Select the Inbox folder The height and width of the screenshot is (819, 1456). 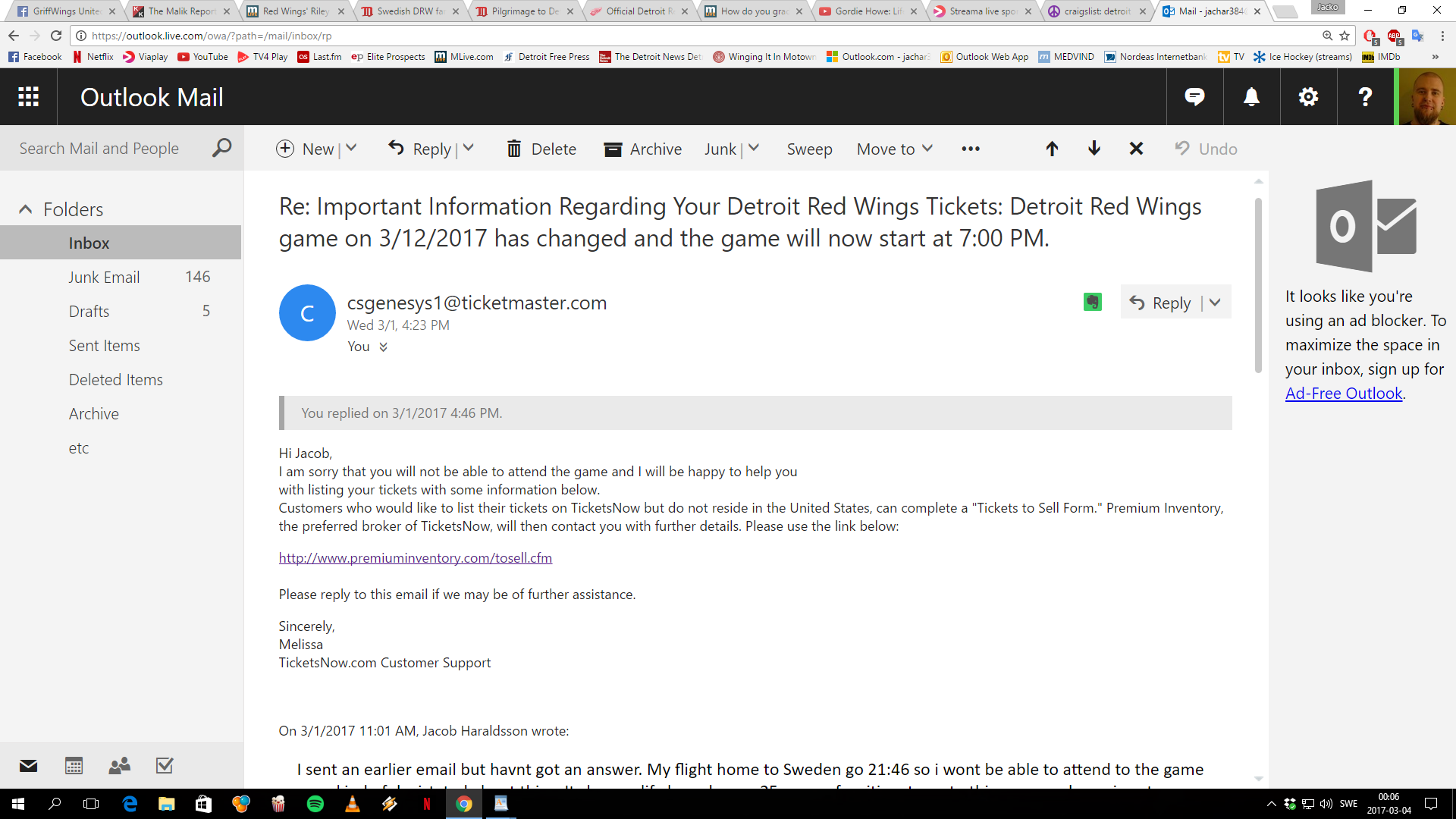[x=121, y=243]
